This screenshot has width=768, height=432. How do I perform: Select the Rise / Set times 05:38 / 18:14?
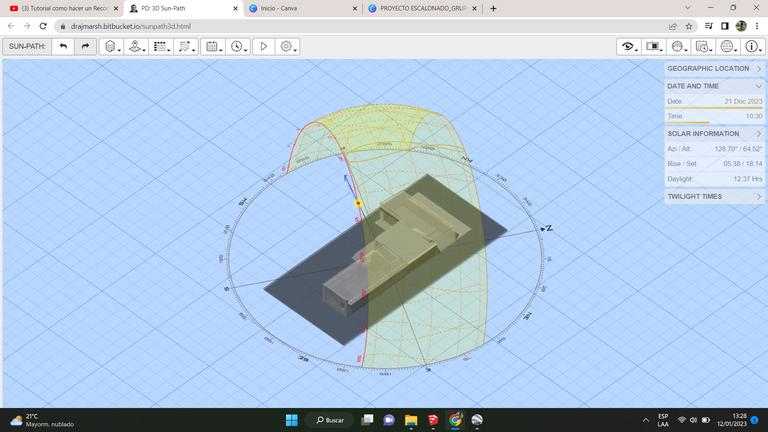(x=743, y=164)
